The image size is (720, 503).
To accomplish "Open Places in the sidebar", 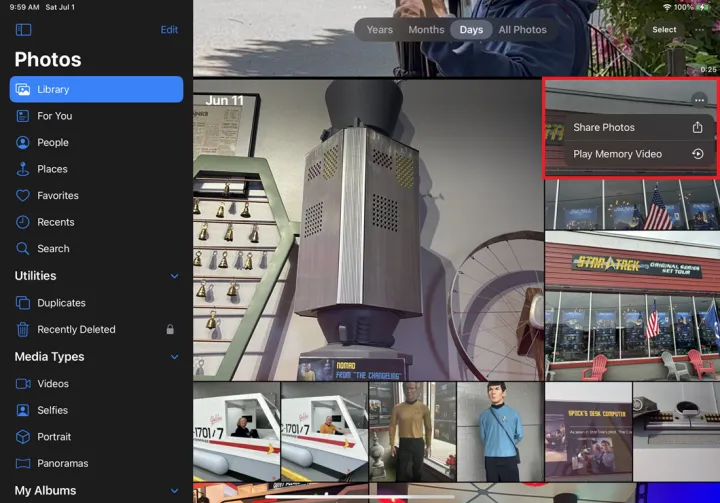I will [x=52, y=169].
